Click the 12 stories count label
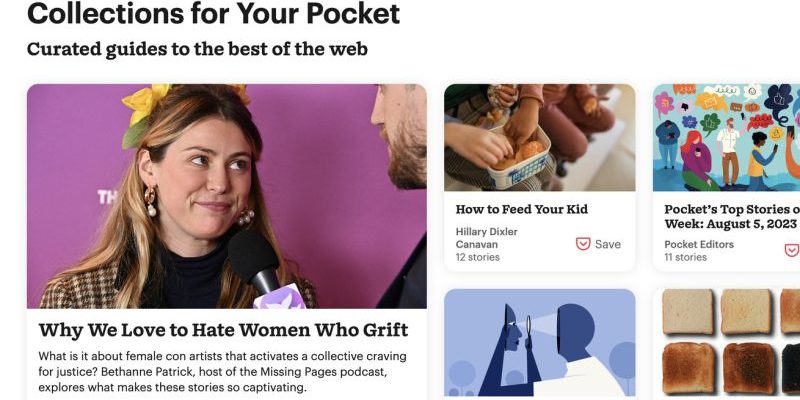 pyautogui.click(x=477, y=257)
